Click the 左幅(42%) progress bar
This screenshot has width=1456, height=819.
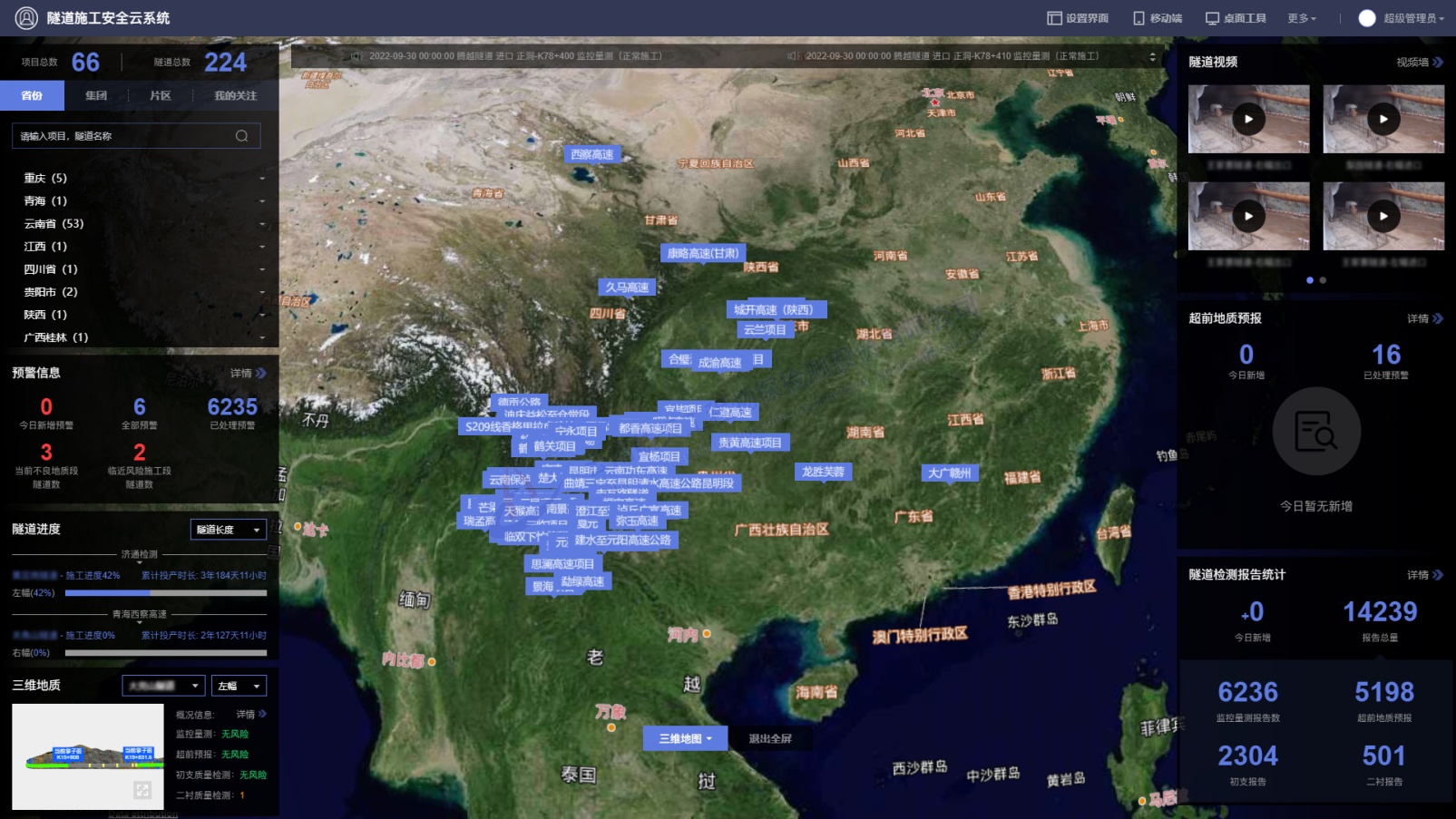(166, 593)
